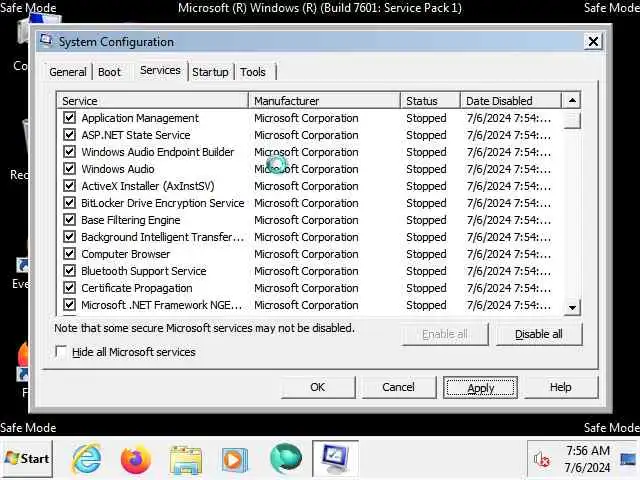Click Cancel in System Configuration
Viewport: 640px width, 480px height.
(398, 387)
